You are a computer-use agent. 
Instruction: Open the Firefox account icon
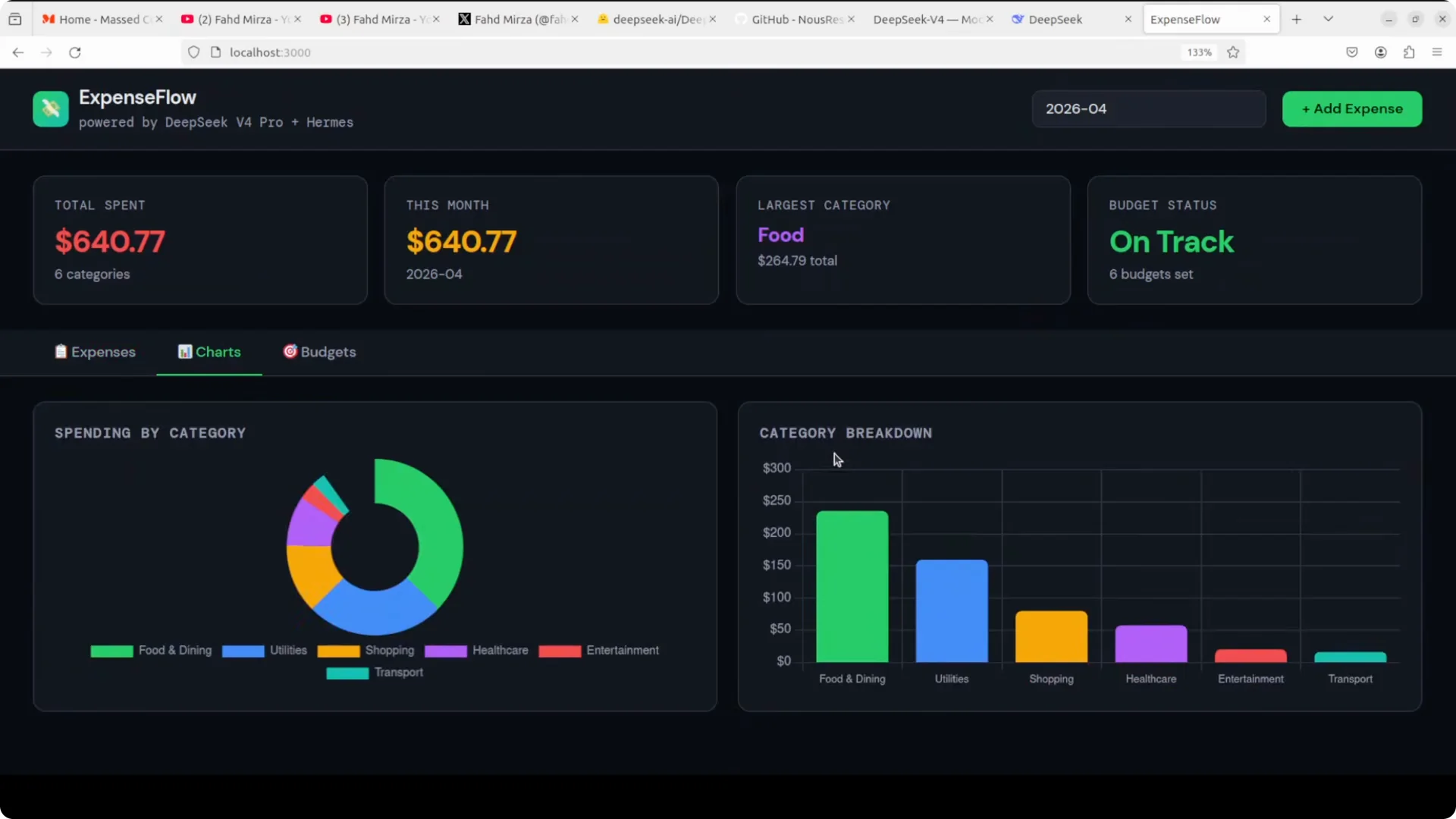point(1381,52)
